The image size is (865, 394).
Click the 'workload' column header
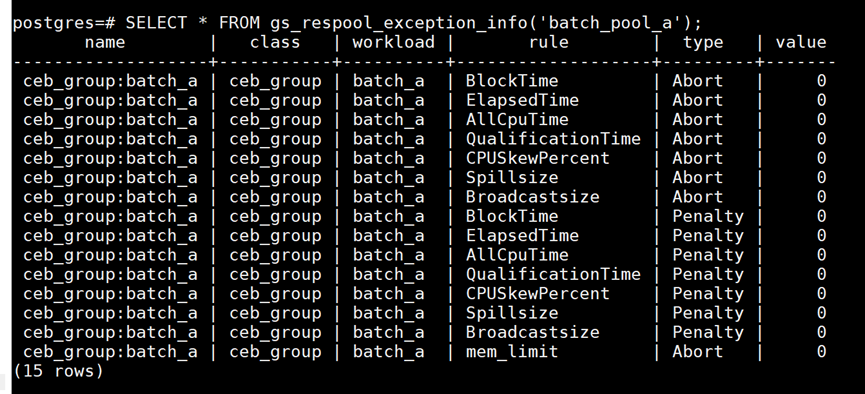click(x=394, y=42)
